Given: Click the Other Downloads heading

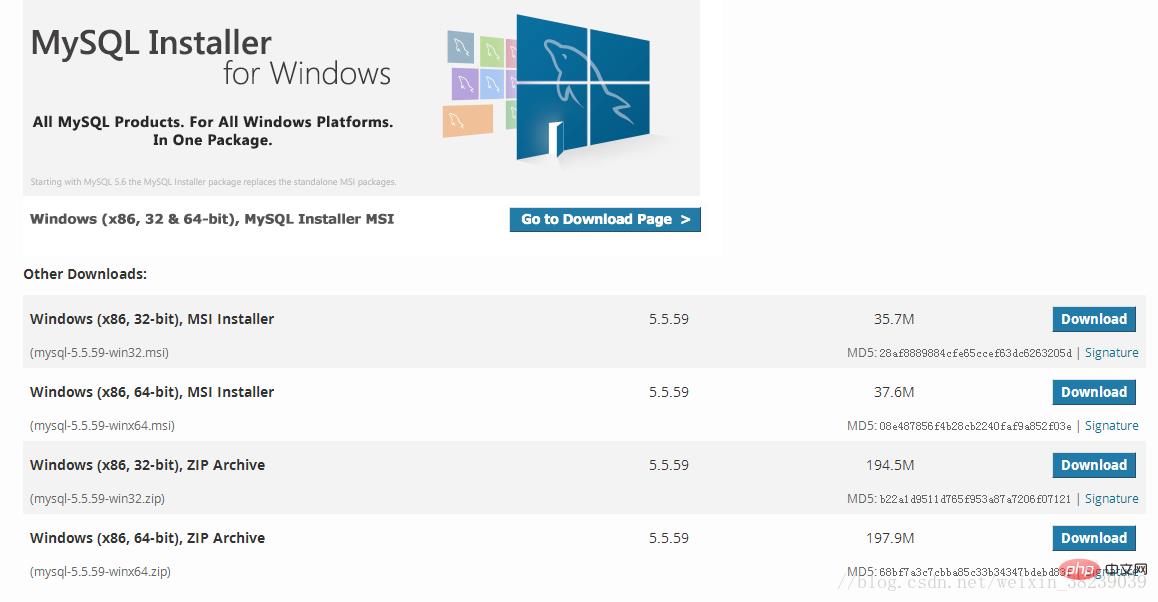Looking at the screenshot, I should [85, 274].
